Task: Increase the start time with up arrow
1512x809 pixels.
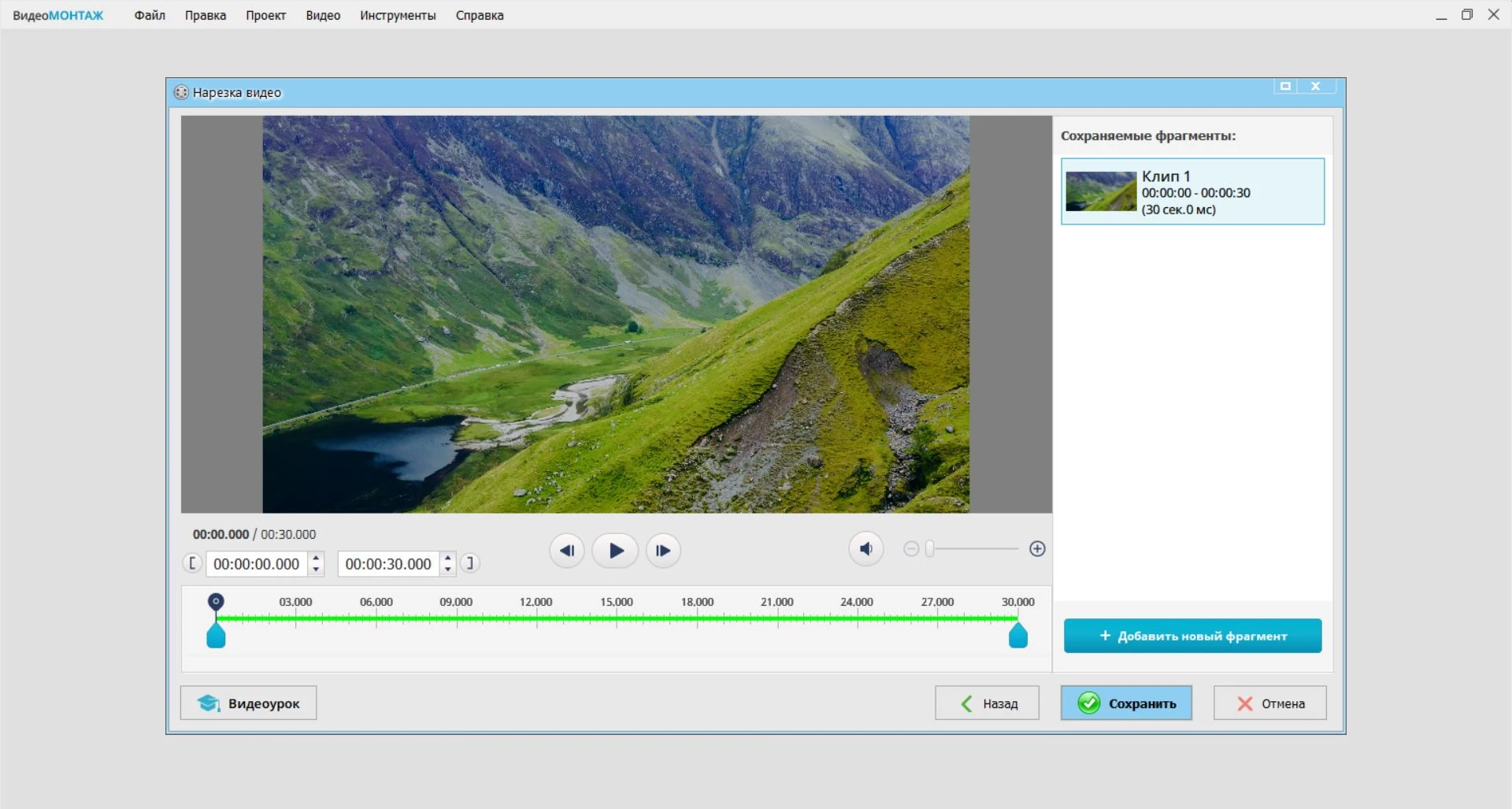Action: (x=316, y=559)
